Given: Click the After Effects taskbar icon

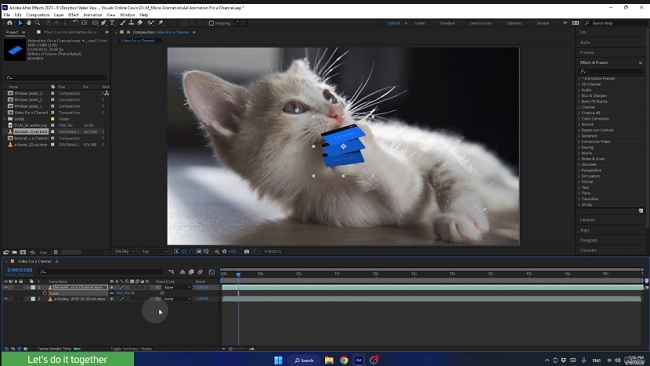Looking at the screenshot, I should 359,360.
